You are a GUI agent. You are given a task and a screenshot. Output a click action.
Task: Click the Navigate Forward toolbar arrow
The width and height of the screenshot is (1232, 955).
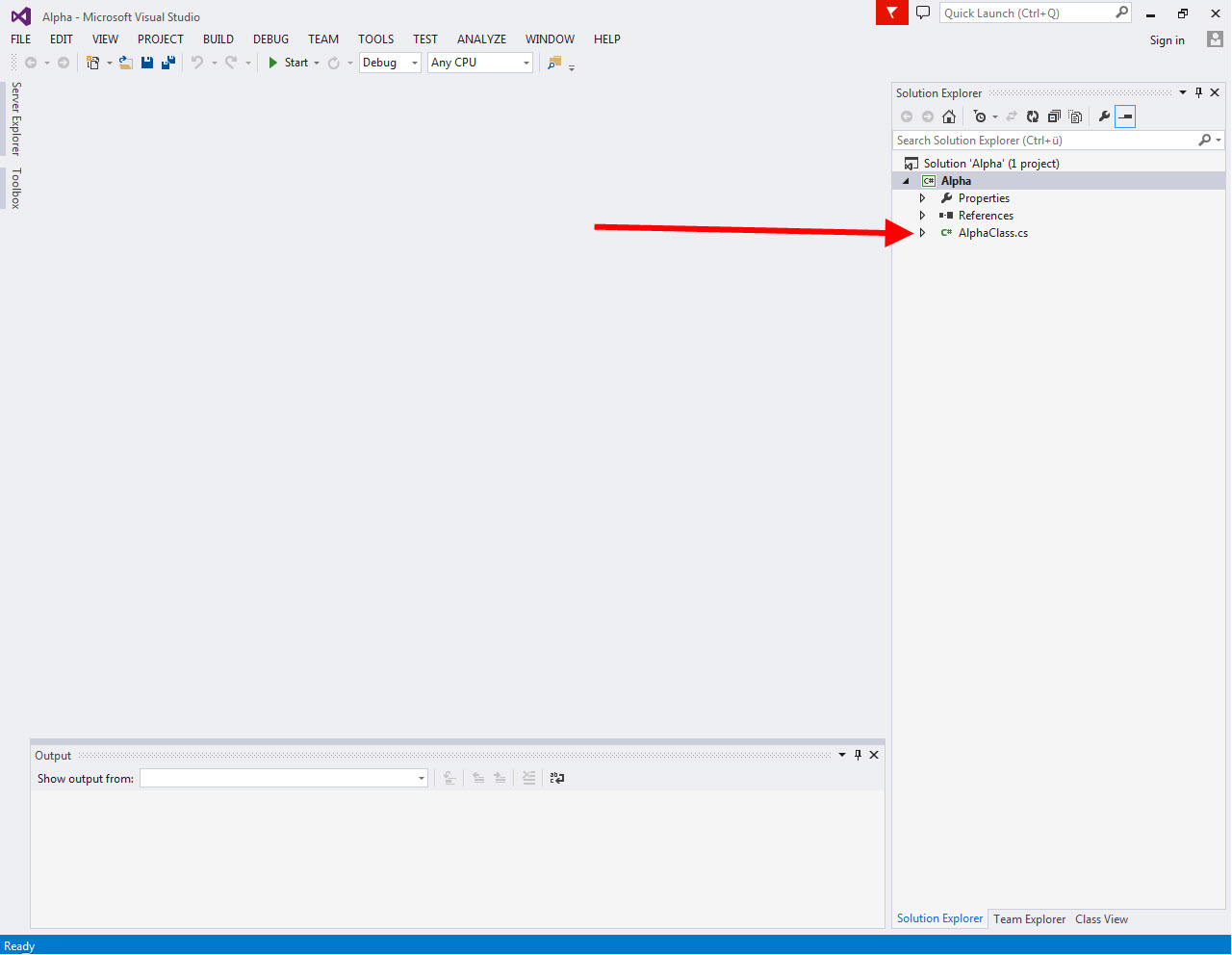pos(64,63)
